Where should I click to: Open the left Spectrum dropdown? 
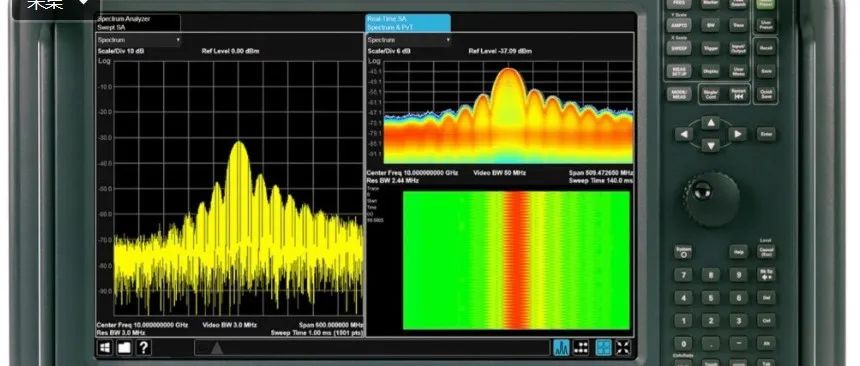(x=139, y=40)
